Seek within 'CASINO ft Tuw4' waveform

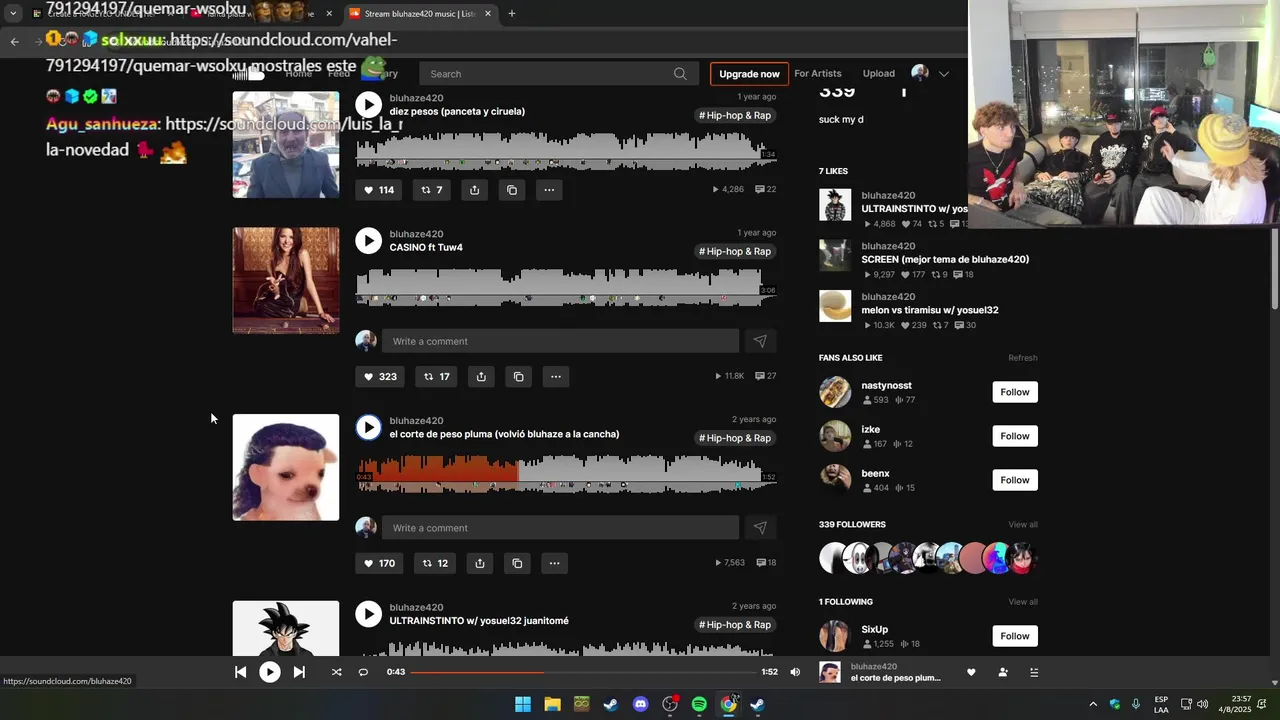[x=566, y=286]
